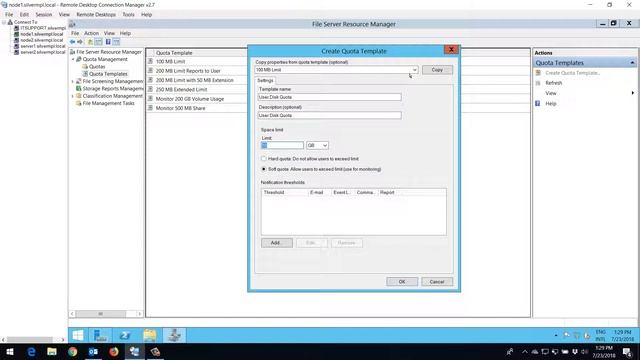Click icon beside Monitor 500 MB Share
Image resolution: width=640 pixels, height=360 pixels.
tap(150, 108)
